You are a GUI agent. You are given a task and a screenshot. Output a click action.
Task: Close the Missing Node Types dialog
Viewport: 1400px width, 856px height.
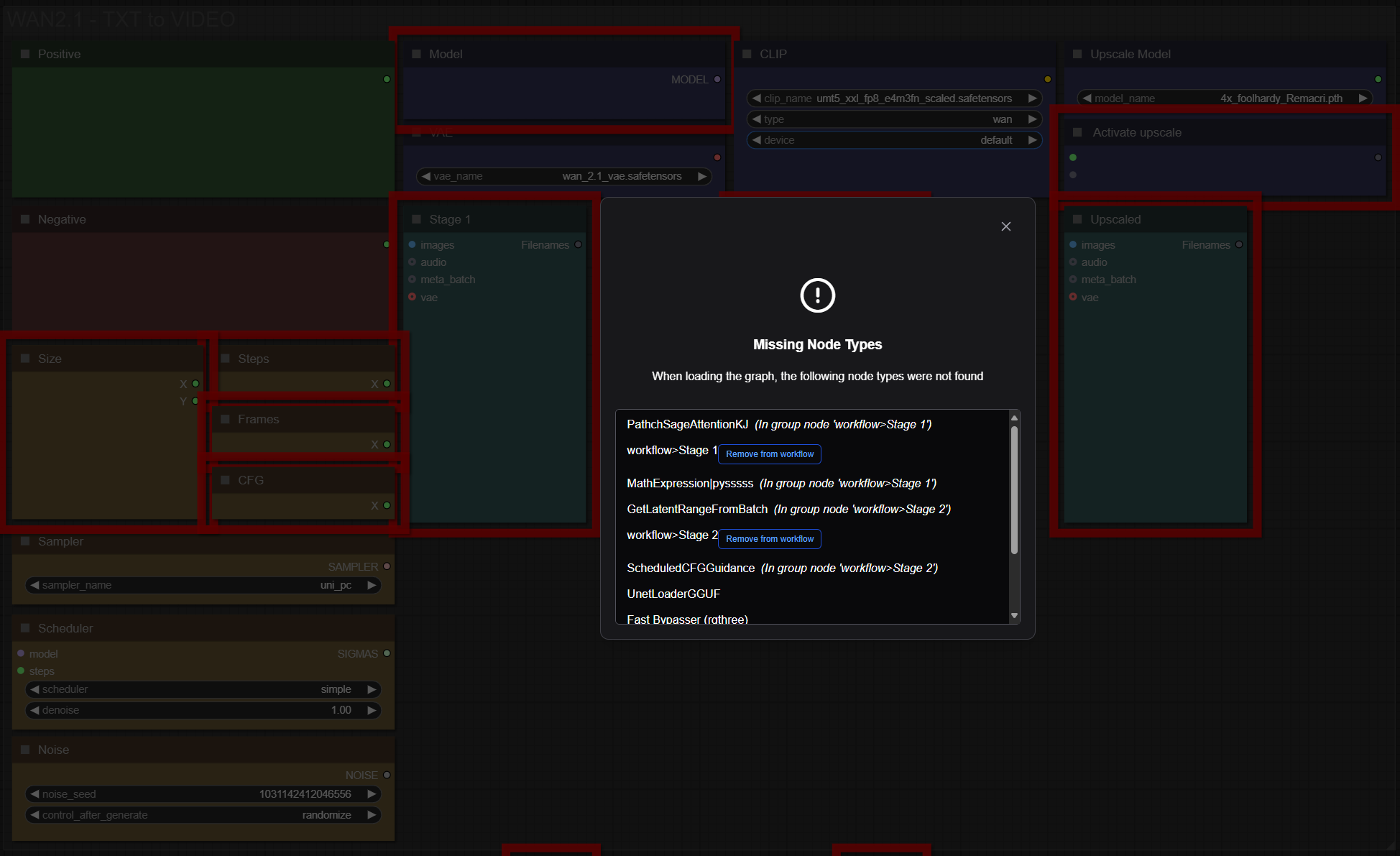(x=1005, y=226)
